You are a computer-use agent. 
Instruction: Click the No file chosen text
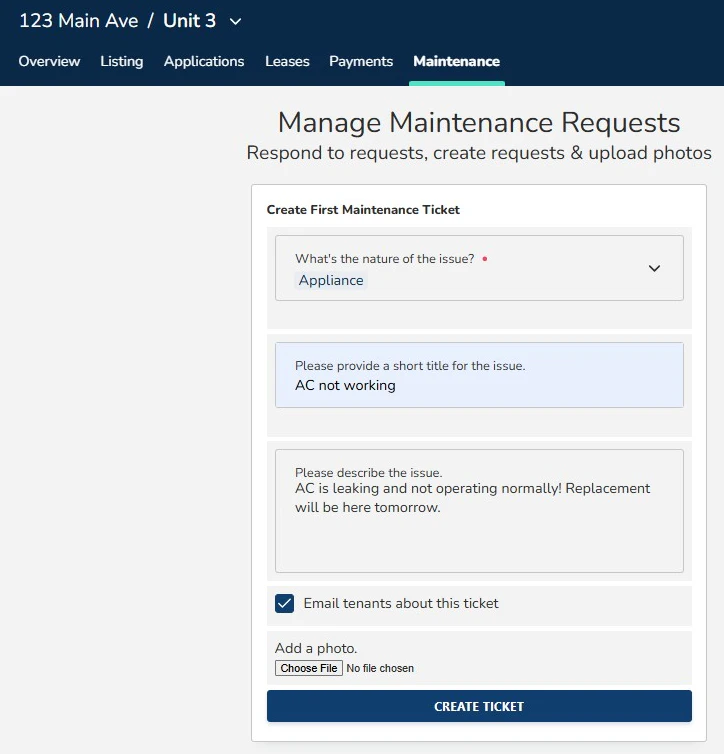point(380,668)
